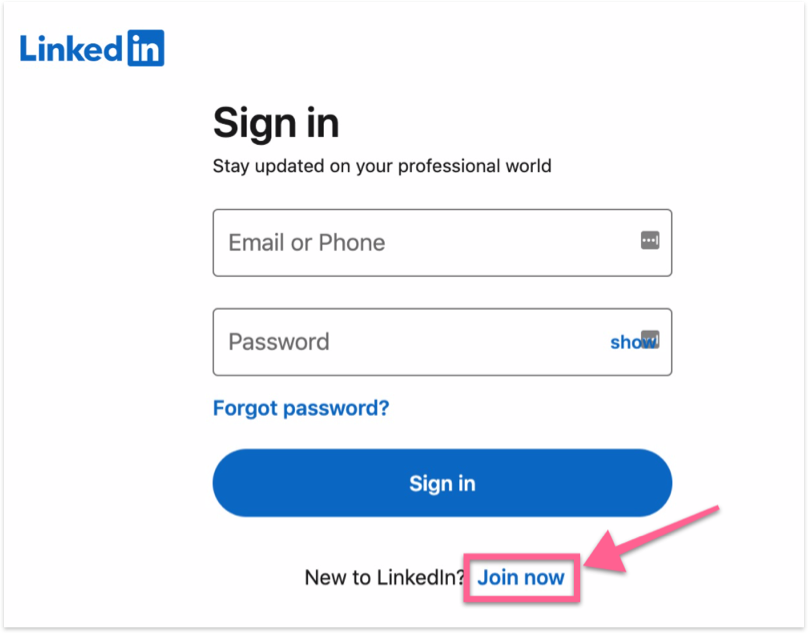Click inside the Email or Phone field
This screenshot has width=808, height=633.
coord(400,242)
